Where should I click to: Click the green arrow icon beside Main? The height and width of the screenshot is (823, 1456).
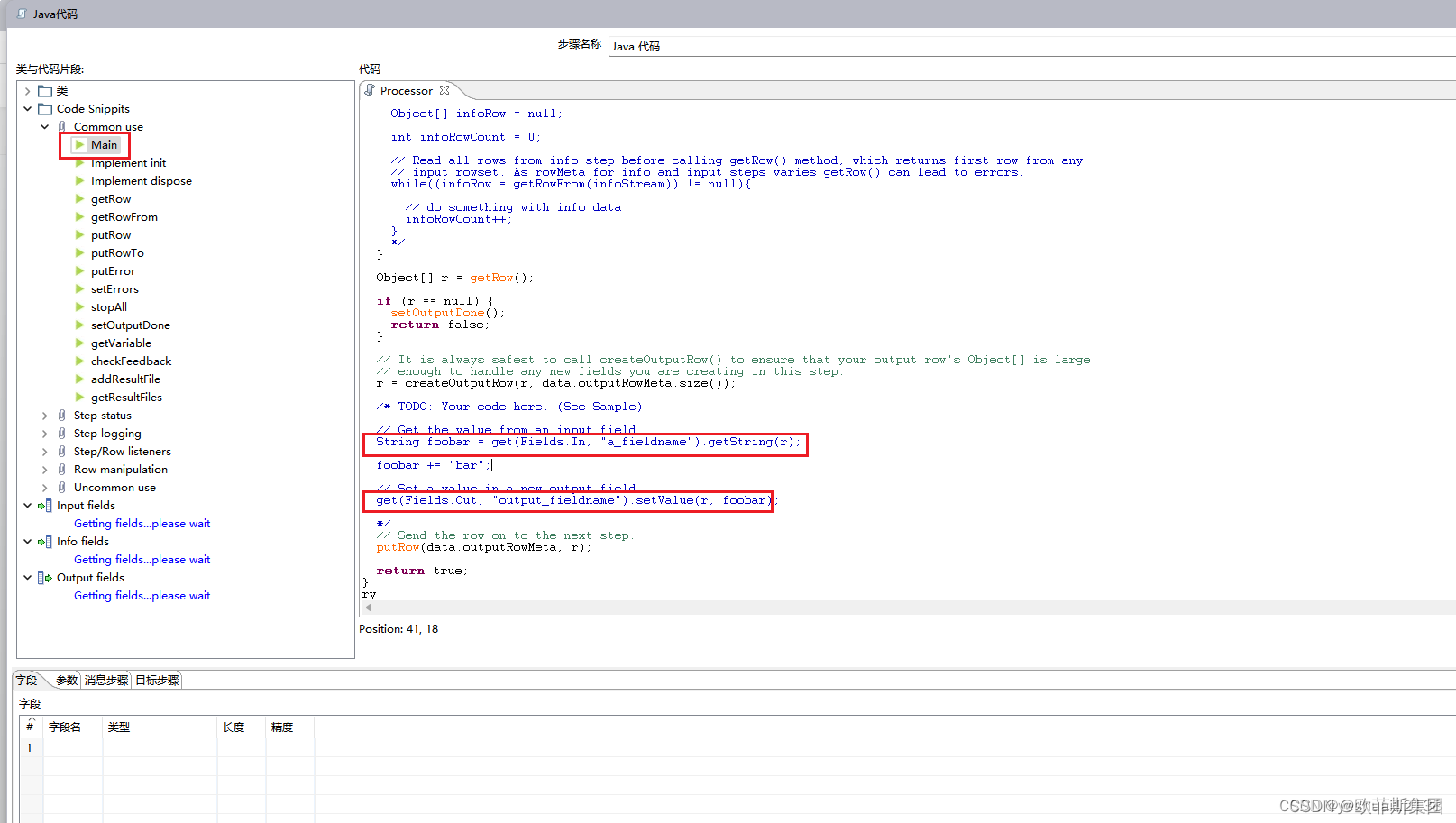(x=79, y=145)
